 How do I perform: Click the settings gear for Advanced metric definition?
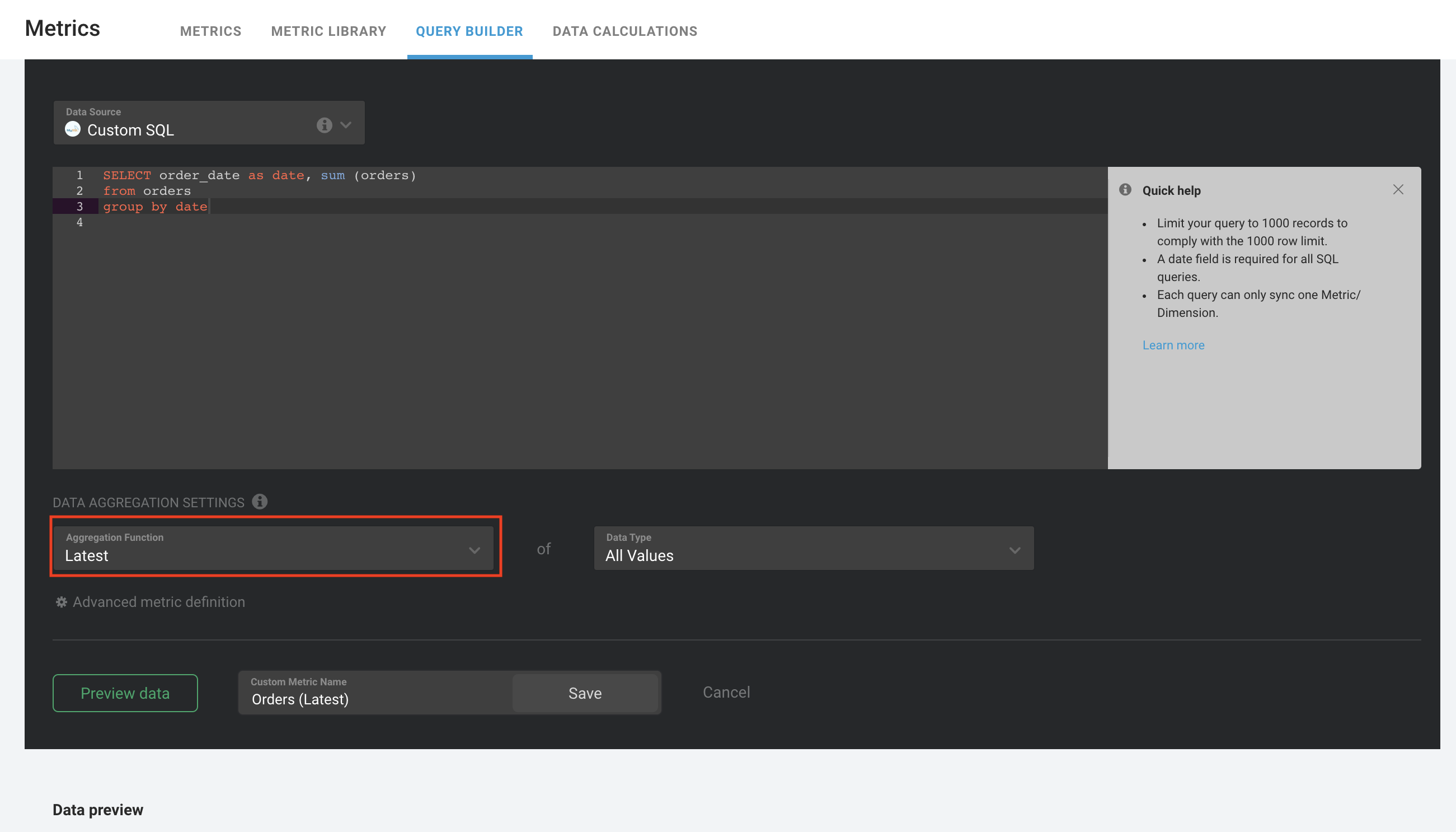[x=62, y=601]
